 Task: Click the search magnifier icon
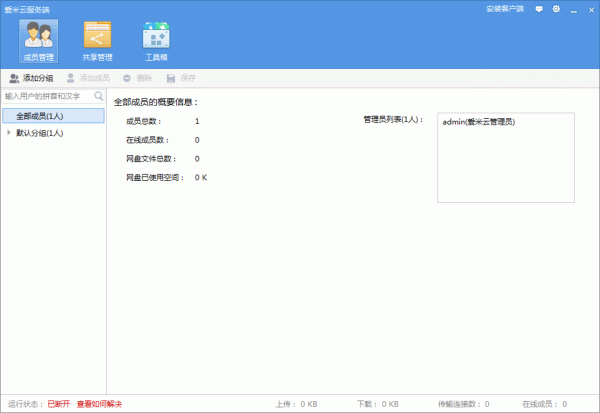[98, 96]
